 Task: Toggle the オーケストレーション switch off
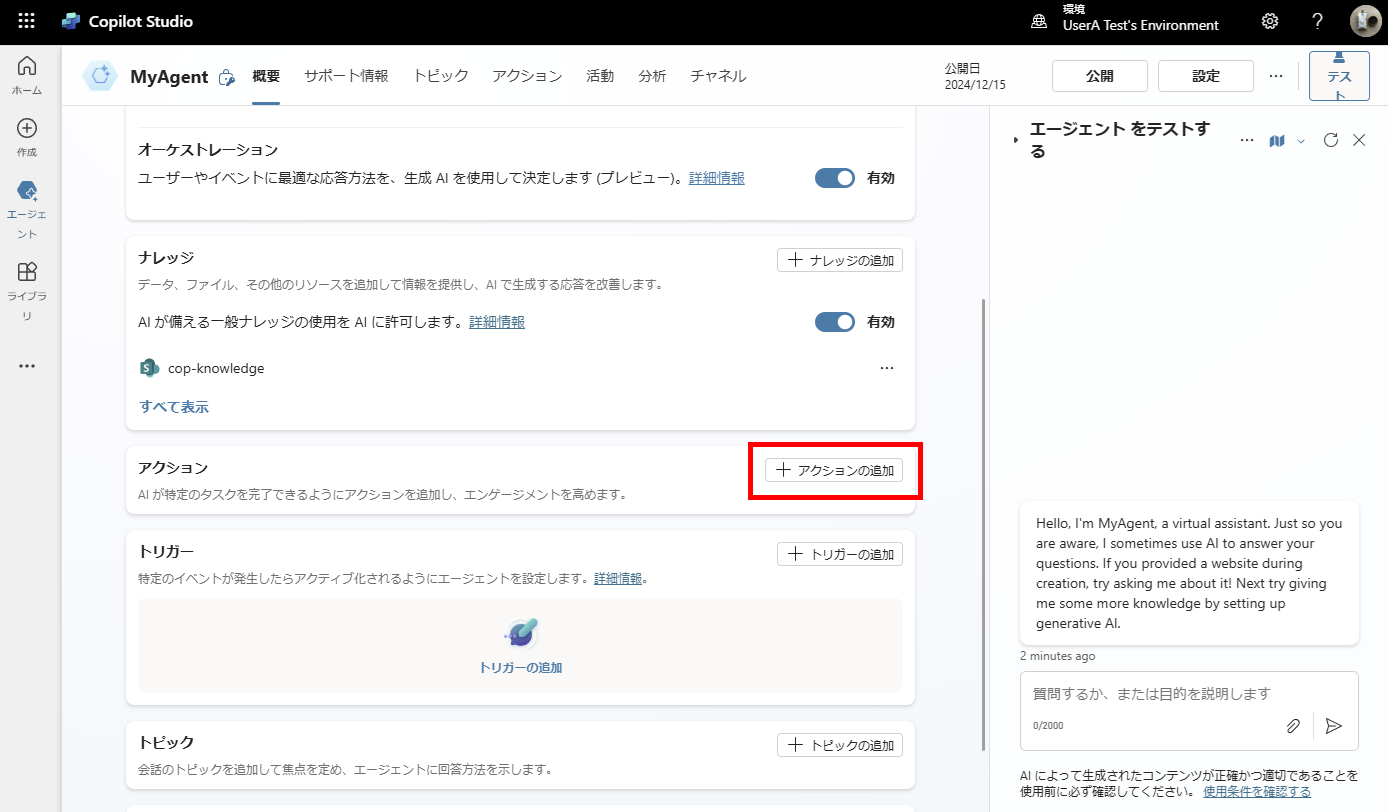[x=835, y=178]
